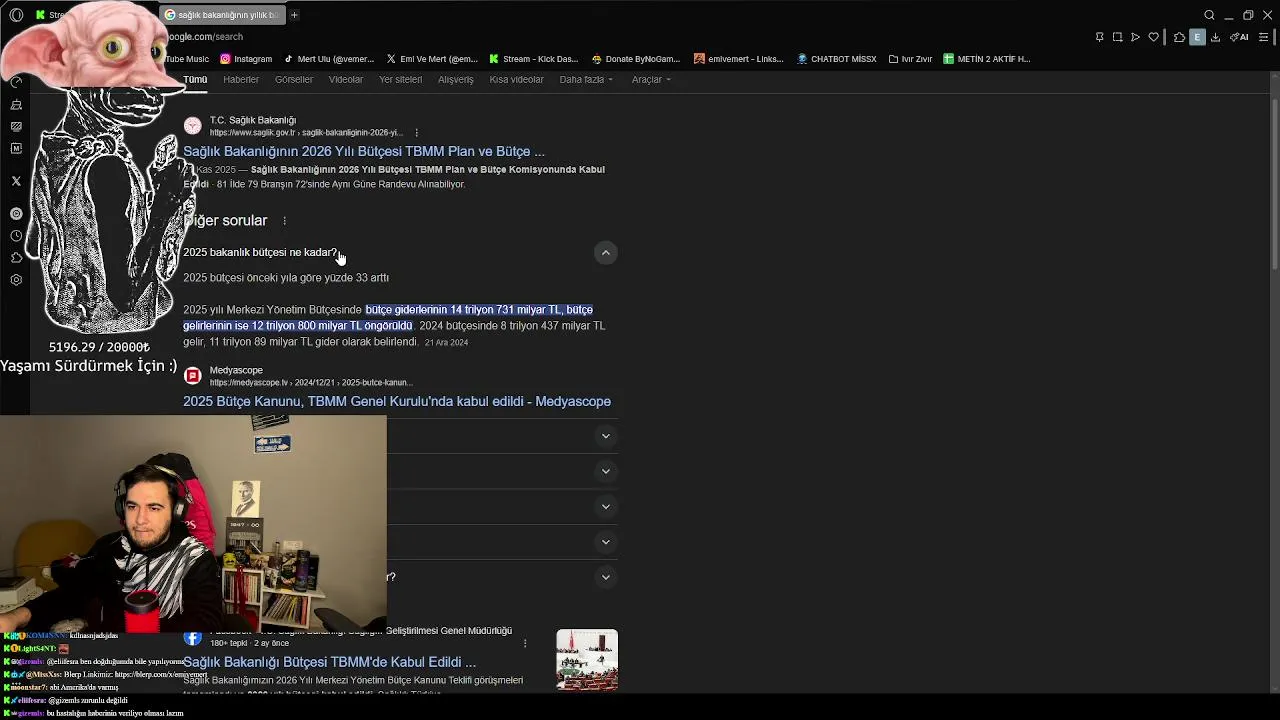This screenshot has height=720, width=1280.
Task: Open 'Sağlık Bakanlığının 2026 Yılı Bütçesi TBMM' result
Action: (x=364, y=152)
